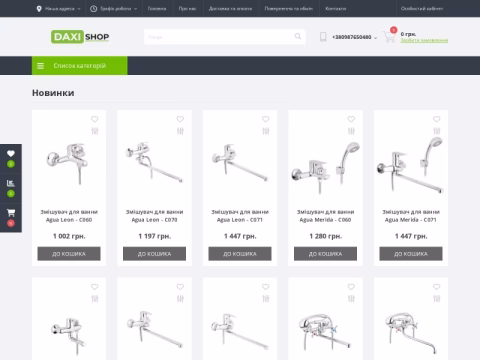Viewport: 480px width, 360px height.
Task: Click the Новинки section heading
Action: pos(53,93)
